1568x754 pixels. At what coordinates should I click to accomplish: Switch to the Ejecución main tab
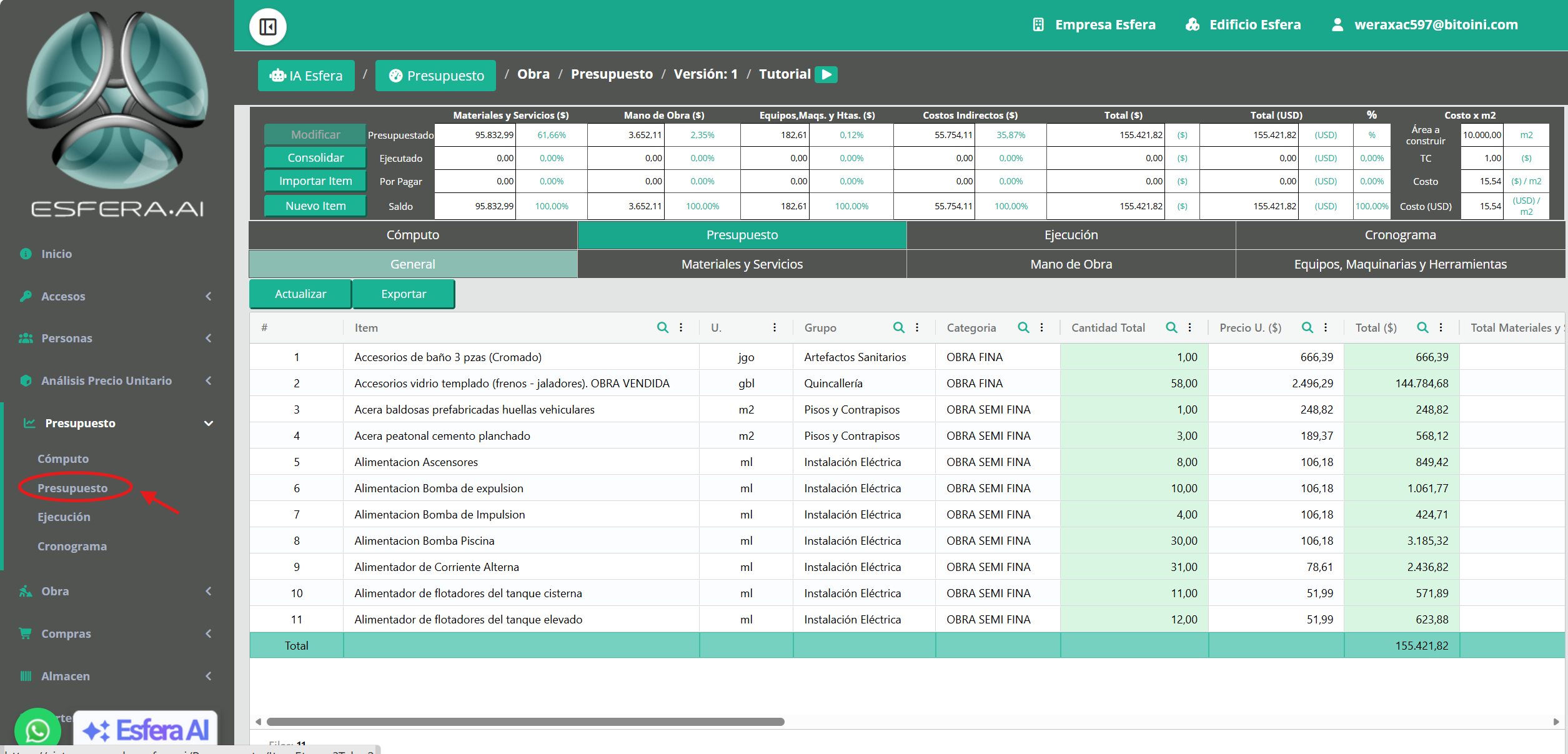(x=1071, y=235)
